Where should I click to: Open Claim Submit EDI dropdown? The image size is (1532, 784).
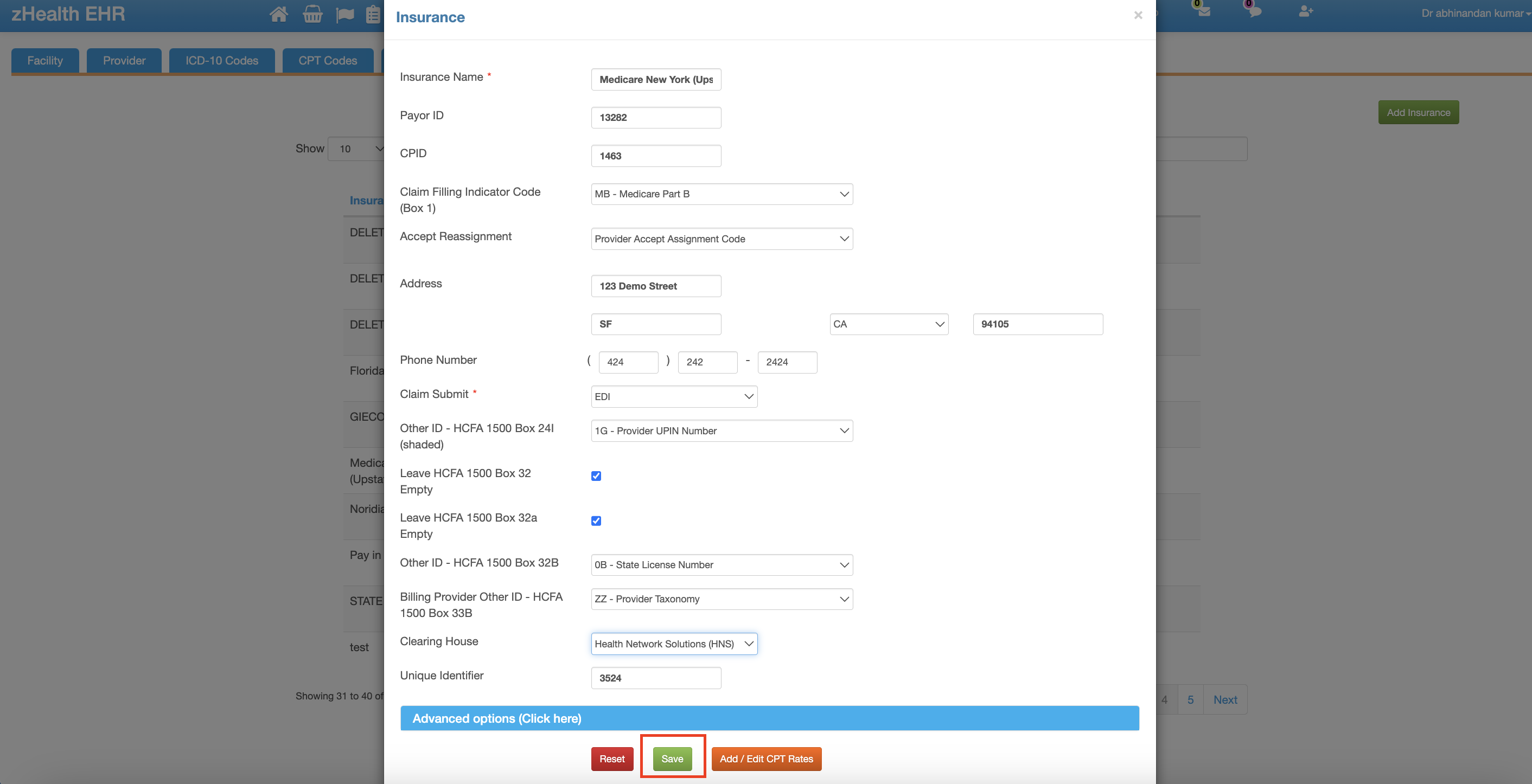[x=674, y=396]
